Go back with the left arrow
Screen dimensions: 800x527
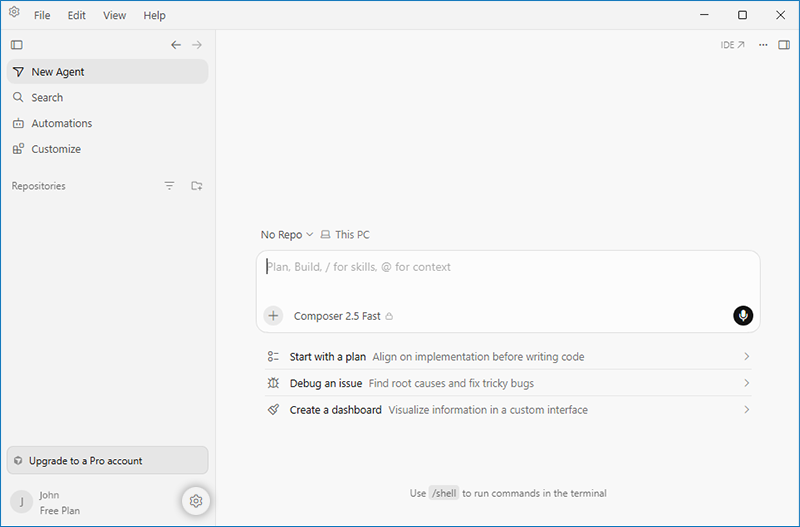pos(176,45)
